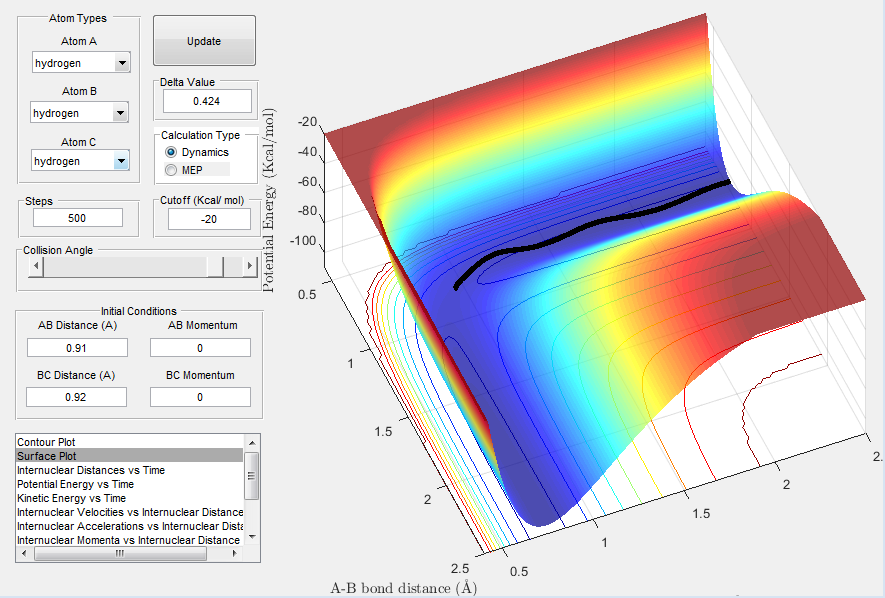Pick Kinetic Energy vs Time from list
Image resolution: width=885 pixels, height=598 pixels.
click(71, 498)
